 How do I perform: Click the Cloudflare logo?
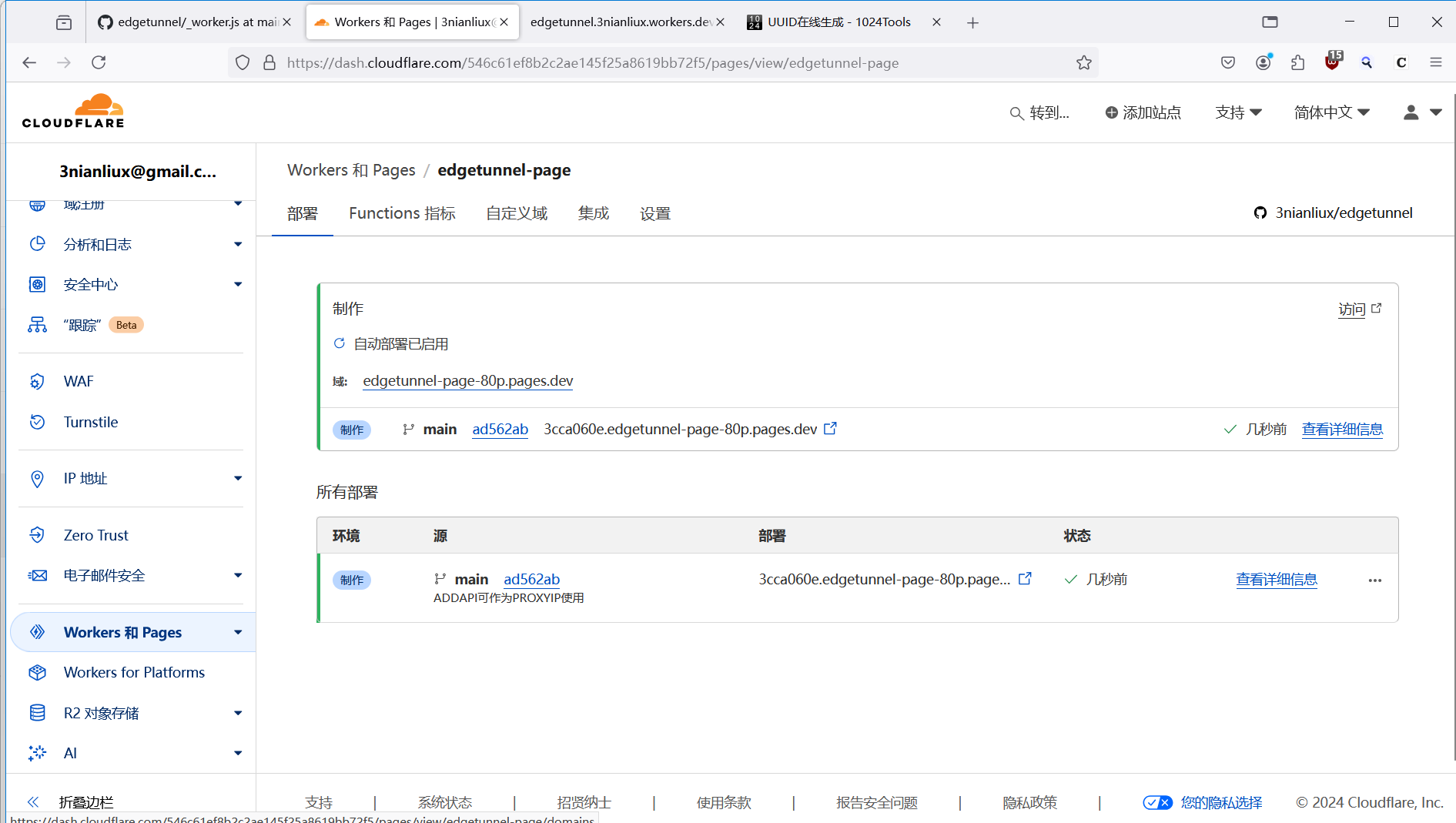point(73,111)
